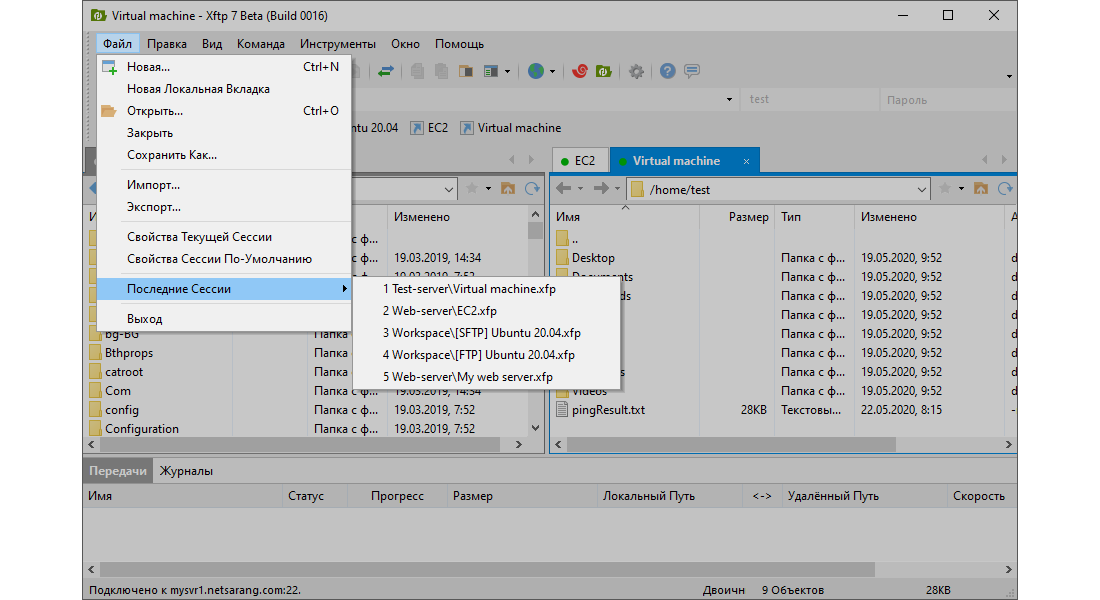Click the Прогресс column header
1100x600 pixels.
click(x=398, y=495)
